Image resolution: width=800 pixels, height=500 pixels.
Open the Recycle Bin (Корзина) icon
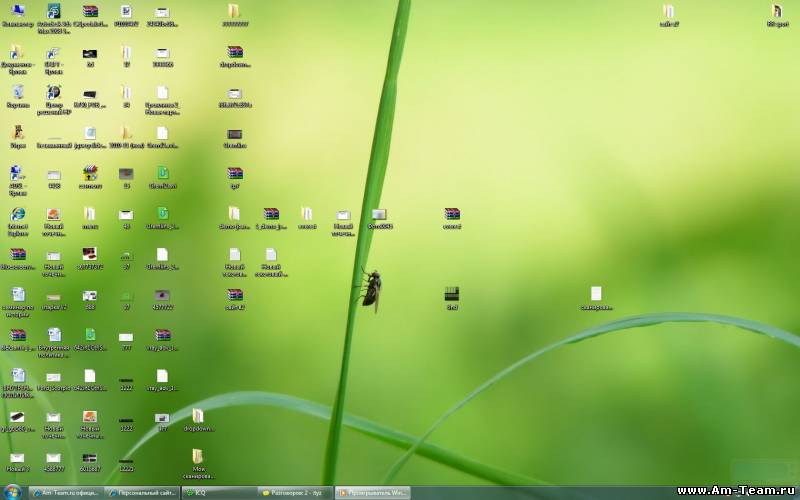click(18, 96)
